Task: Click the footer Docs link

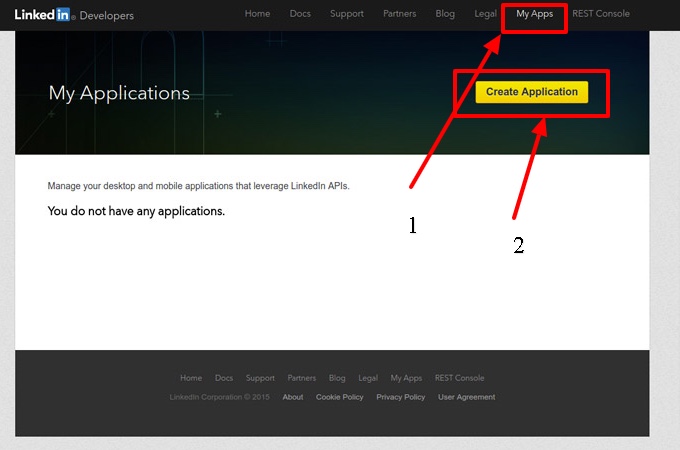Action: (224, 378)
